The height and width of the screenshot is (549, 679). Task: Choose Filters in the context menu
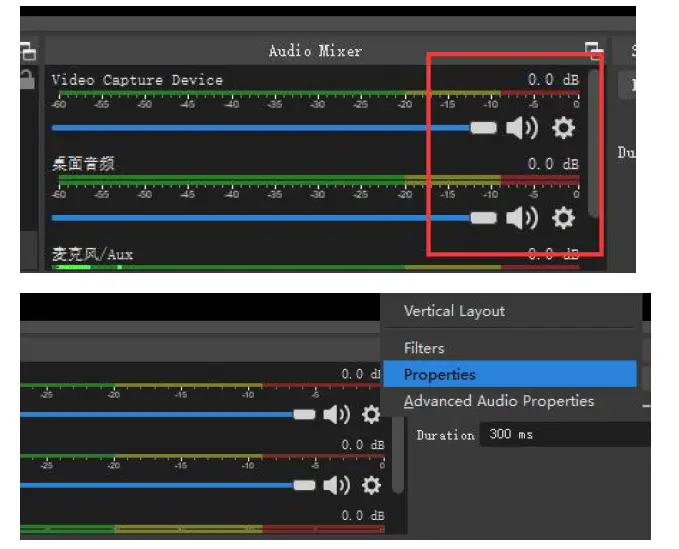click(424, 348)
